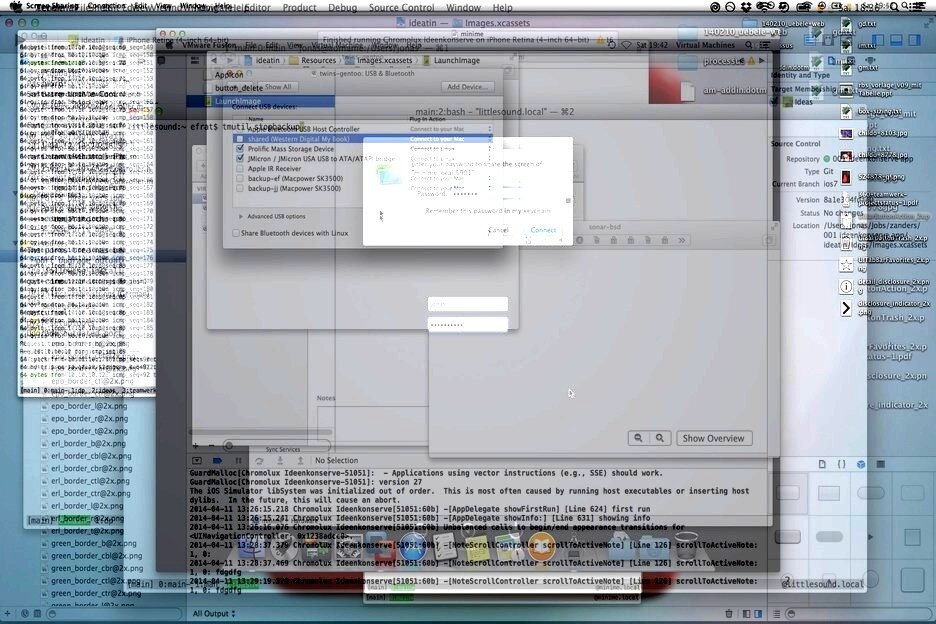Expand Advanced USB options
The image size is (936, 624).
point(241,216)
